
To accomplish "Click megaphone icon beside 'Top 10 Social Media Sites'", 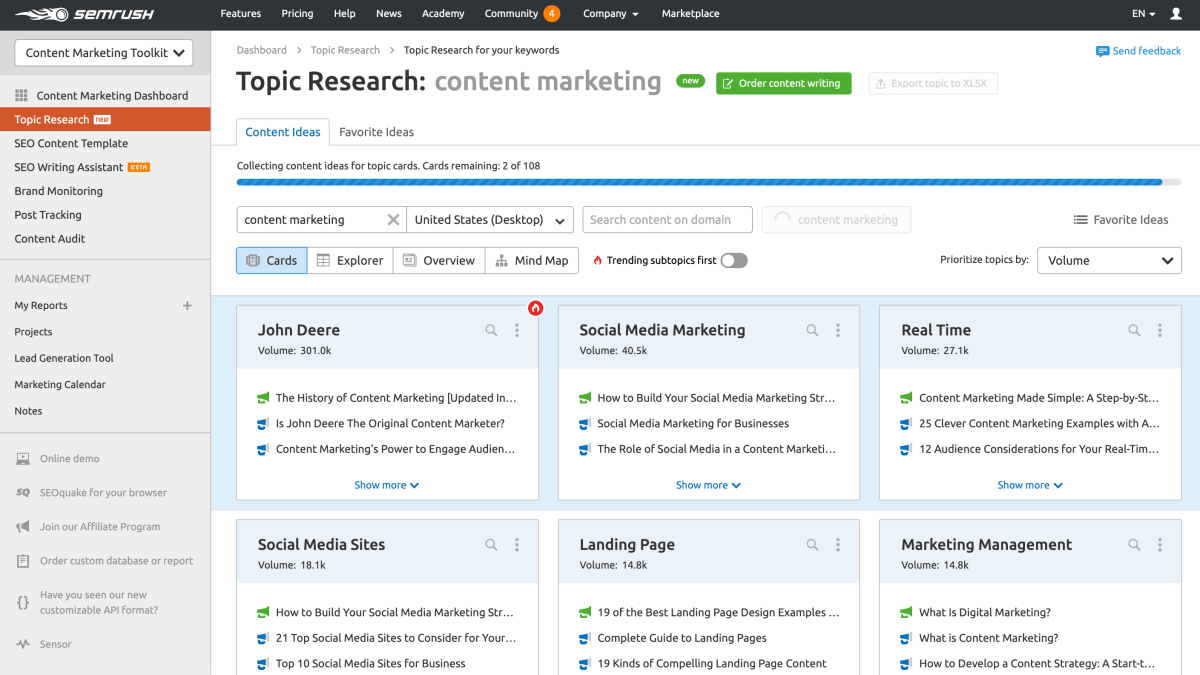I will pos(263,664).
